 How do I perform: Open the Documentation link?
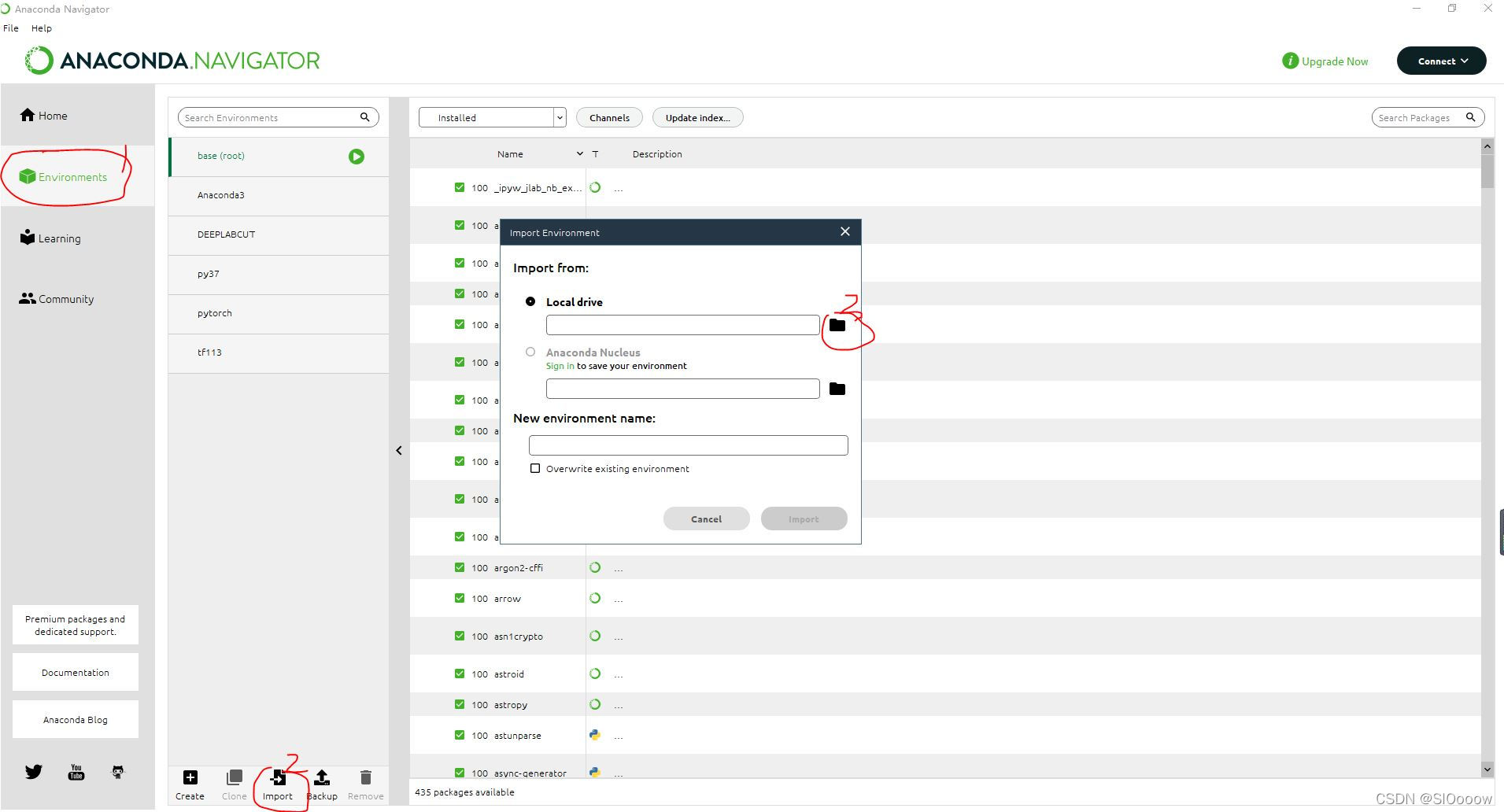[76, 673]
